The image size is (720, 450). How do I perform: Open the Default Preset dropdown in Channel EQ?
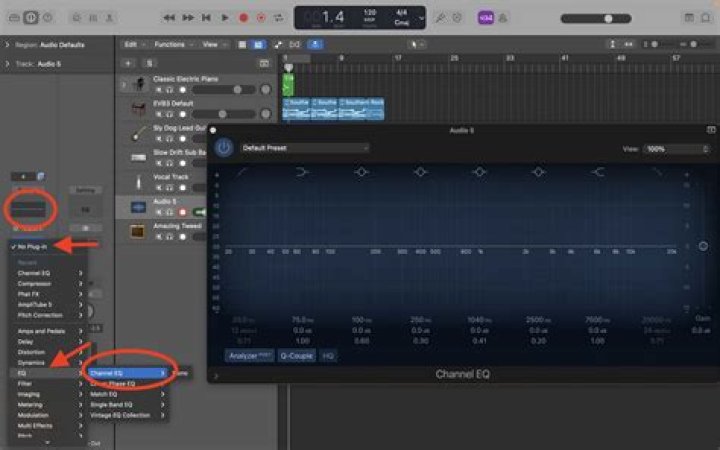click(x=304, y=148)
